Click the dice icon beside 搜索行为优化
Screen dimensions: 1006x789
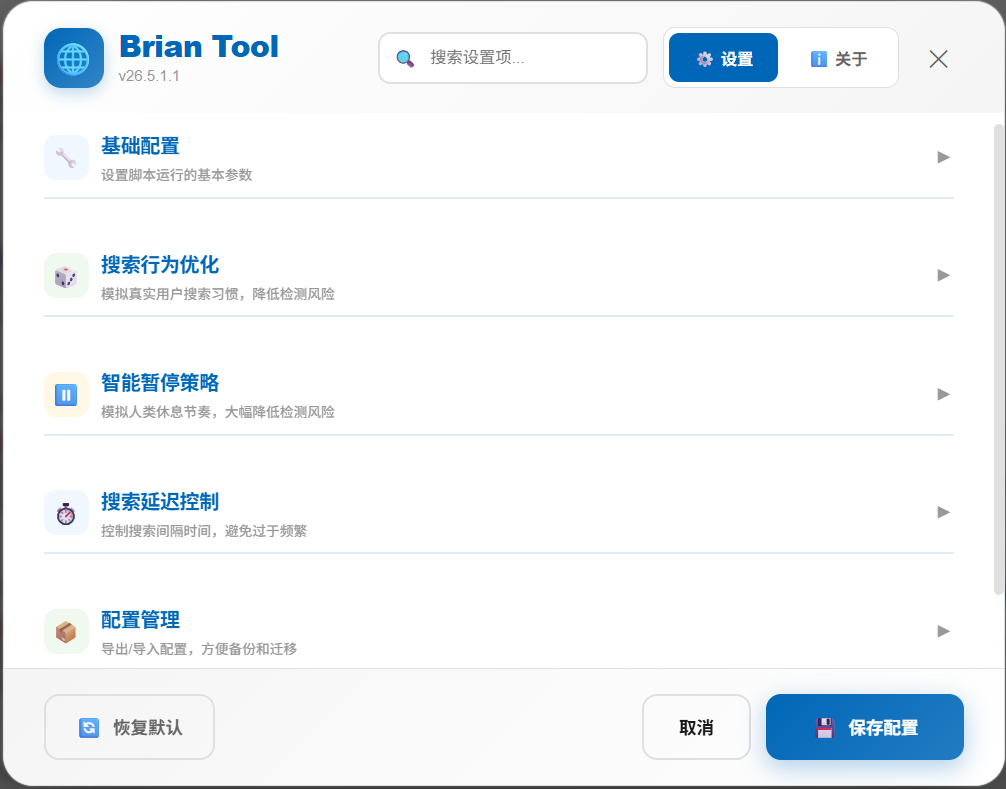(66, 276)
